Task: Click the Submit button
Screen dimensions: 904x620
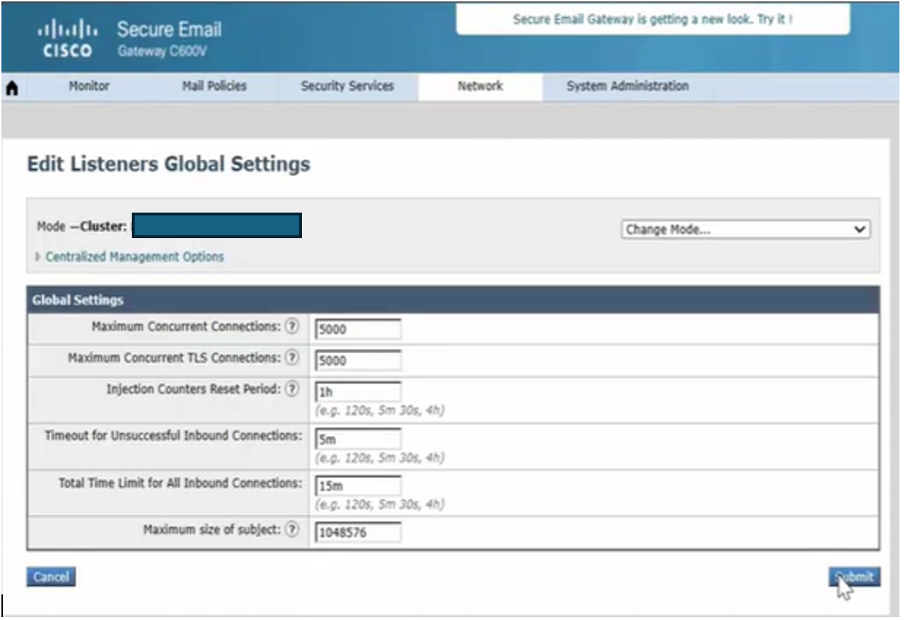Action: click(x=854, y=577)
